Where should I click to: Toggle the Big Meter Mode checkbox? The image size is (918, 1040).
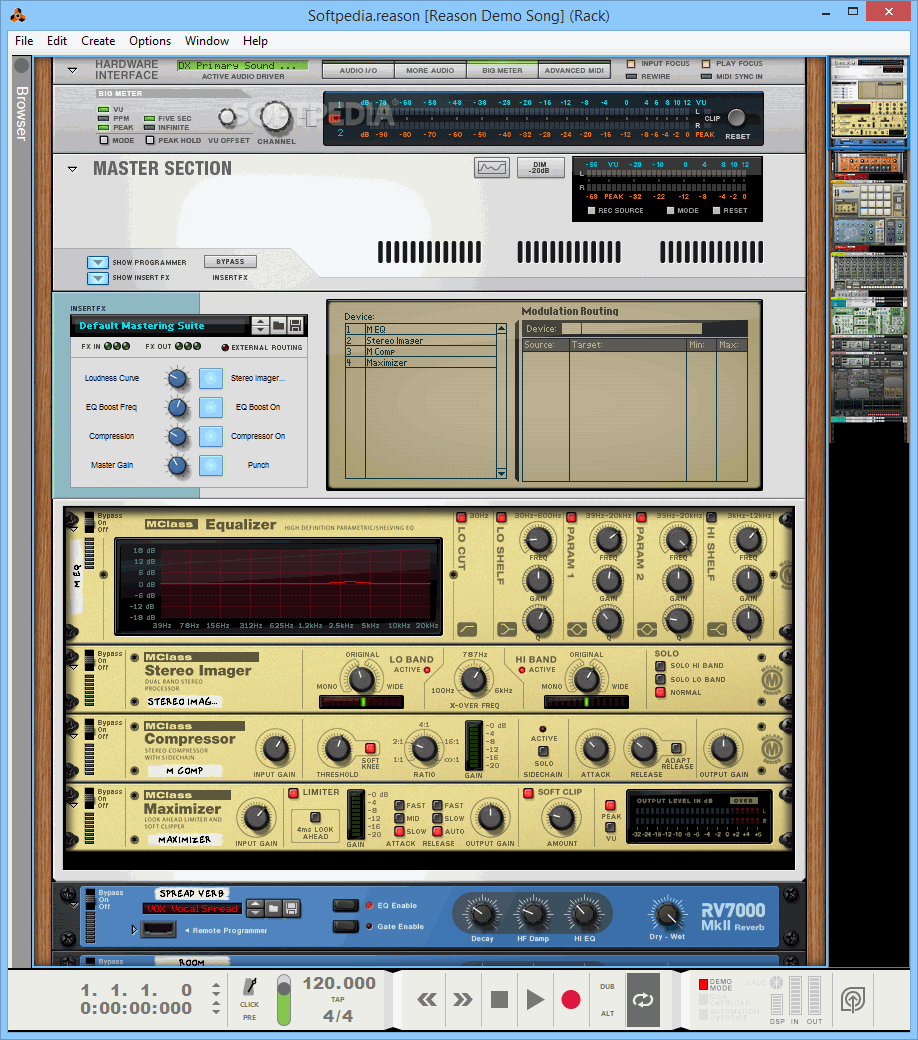click(103, 141)
